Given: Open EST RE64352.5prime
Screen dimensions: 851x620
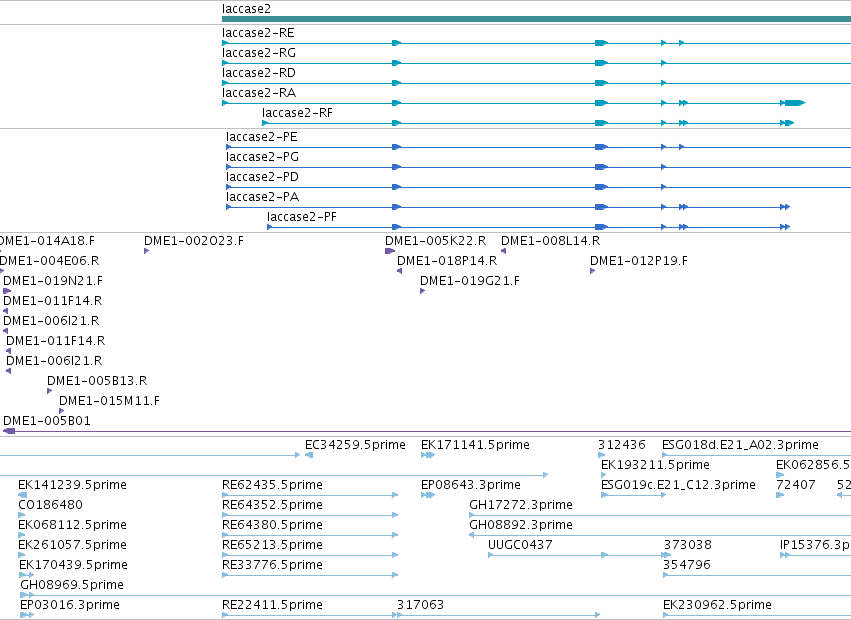Looking at the screenshot, I should coord(272,505).
